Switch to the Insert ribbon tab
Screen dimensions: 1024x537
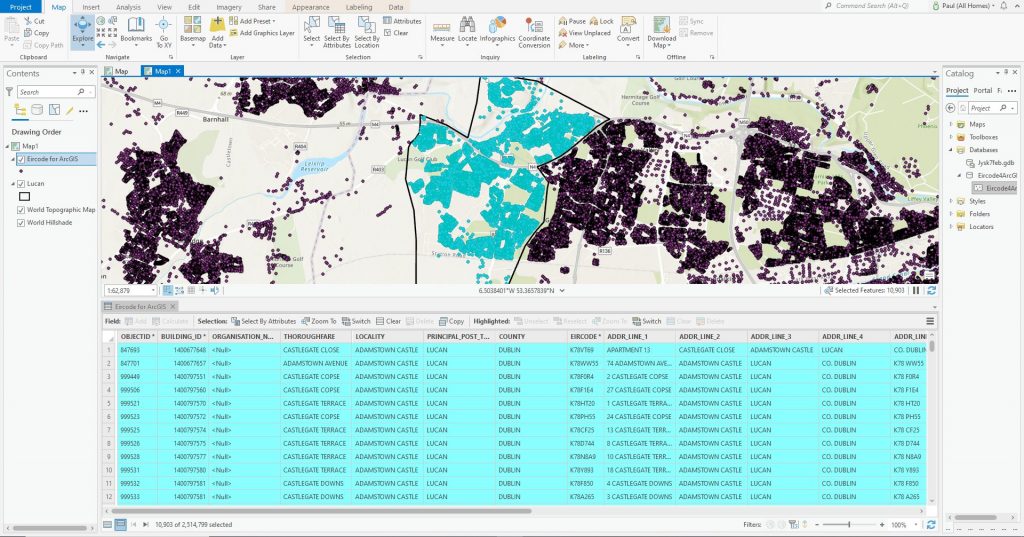point(91,7)
